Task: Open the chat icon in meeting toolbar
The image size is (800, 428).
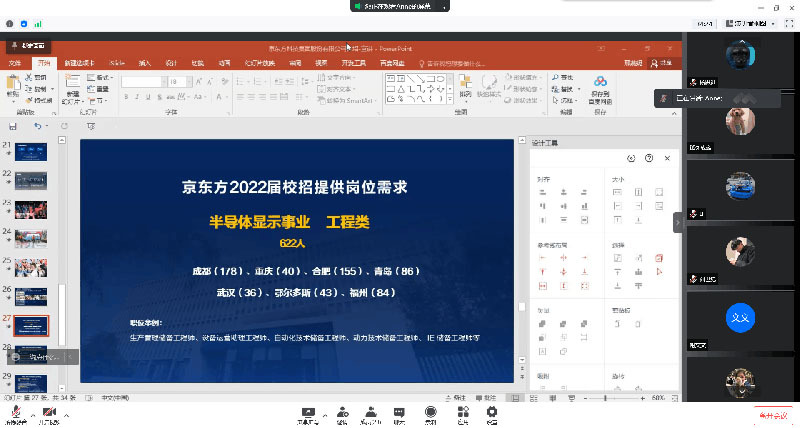Action: click(399, 411)
